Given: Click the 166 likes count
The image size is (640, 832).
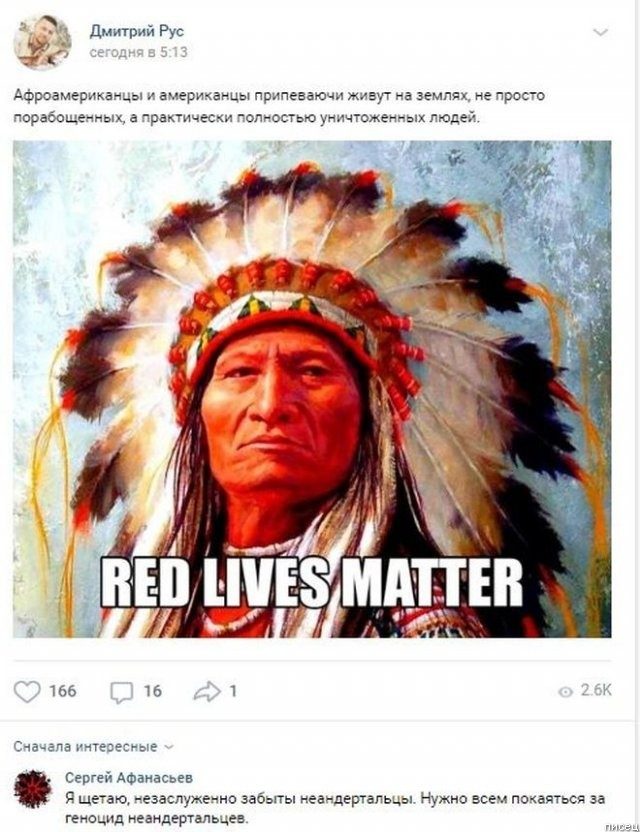Looking at the screenshot, I should coord(63,691).
